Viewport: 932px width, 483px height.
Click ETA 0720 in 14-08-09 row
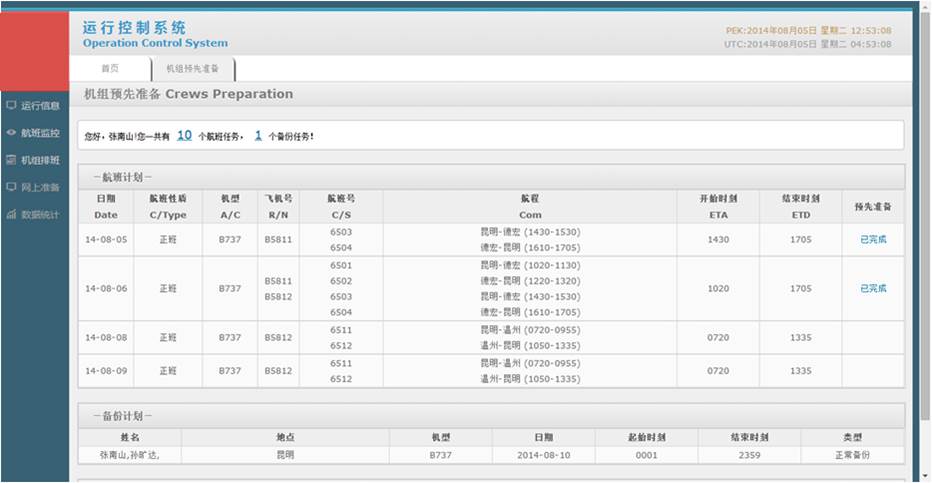click(718, 371)
